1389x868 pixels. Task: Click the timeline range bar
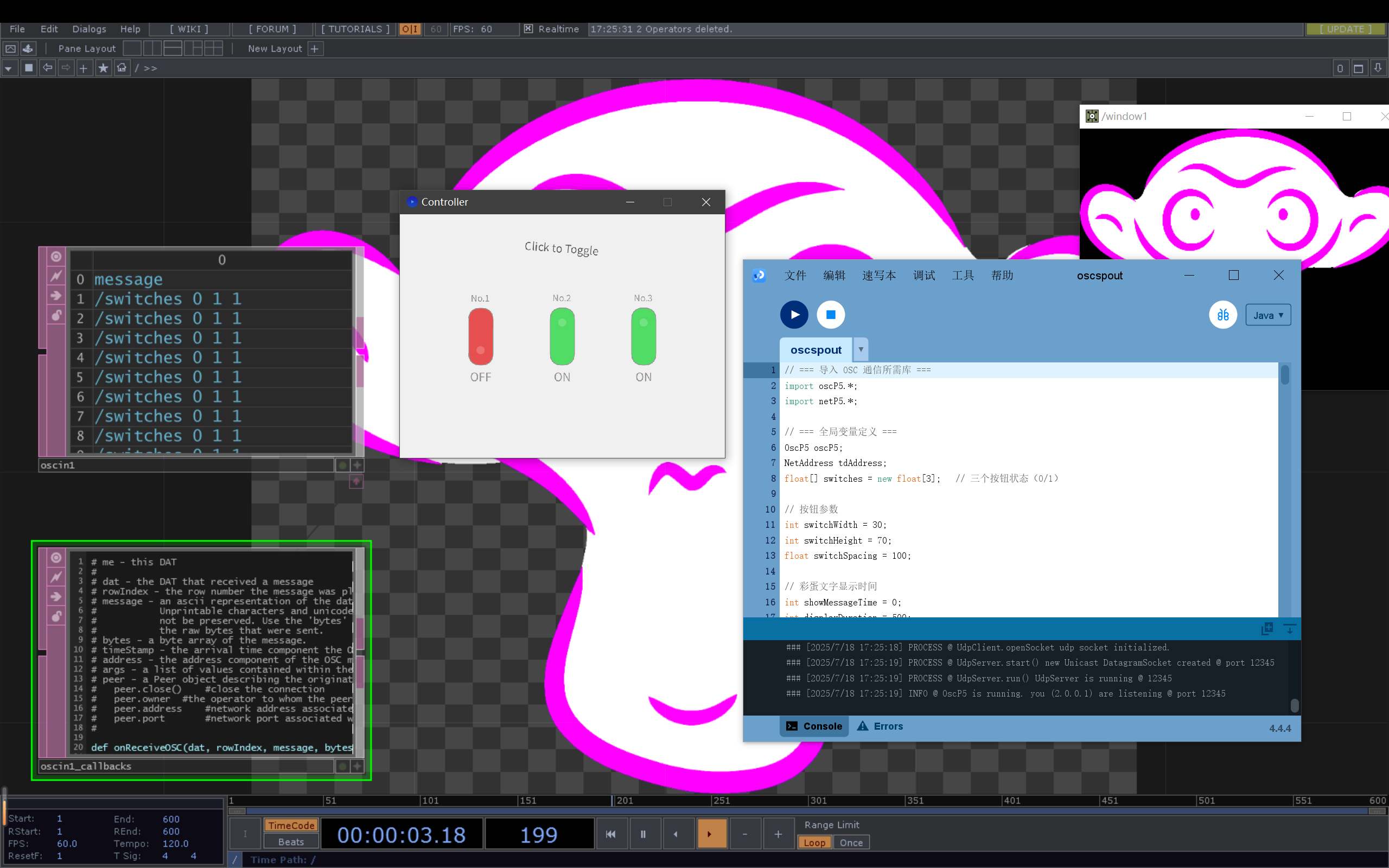coord(807,811)
